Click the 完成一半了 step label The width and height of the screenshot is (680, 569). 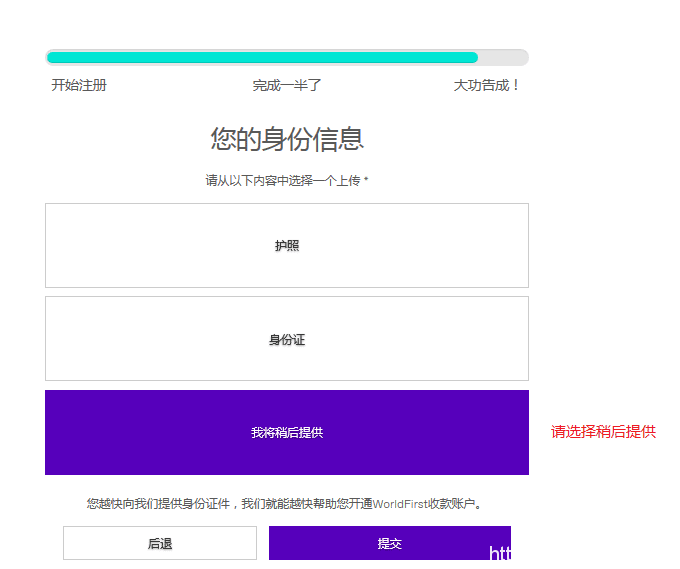pos(287,85)
